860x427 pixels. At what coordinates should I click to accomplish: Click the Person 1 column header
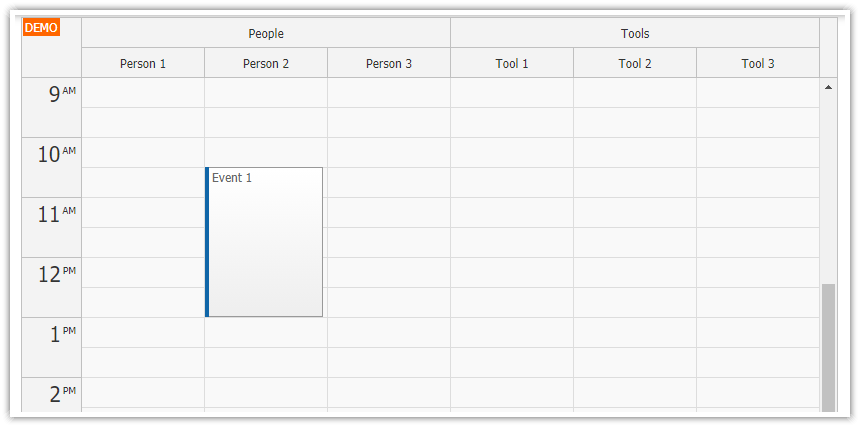tap(143, 63)
